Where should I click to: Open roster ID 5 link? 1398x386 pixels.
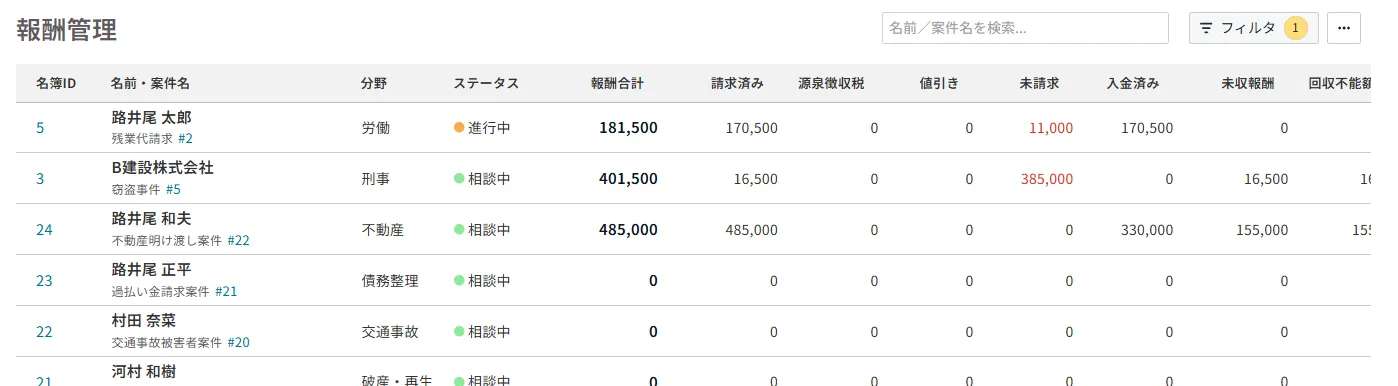[x=40, y=128]
